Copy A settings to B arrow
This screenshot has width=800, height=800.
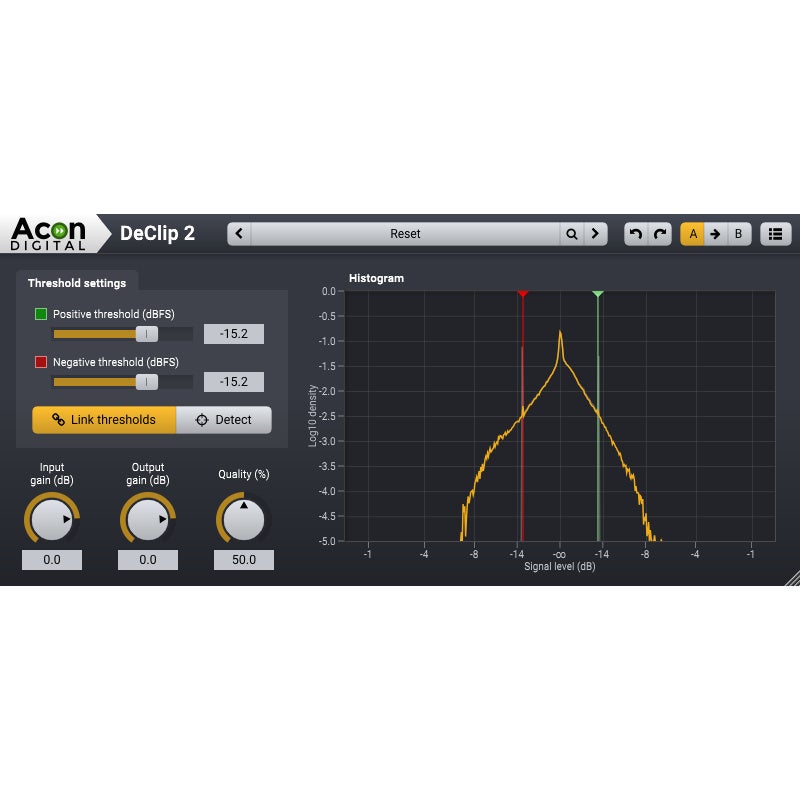coord(715,234)
